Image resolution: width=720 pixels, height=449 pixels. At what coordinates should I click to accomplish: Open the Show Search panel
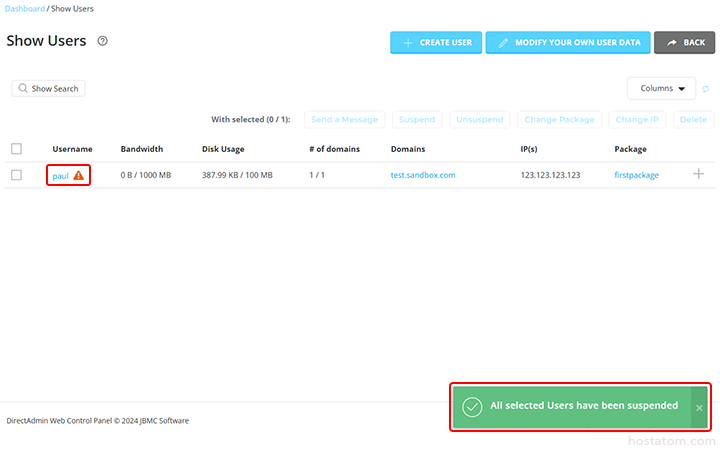(x=48, y=89)
